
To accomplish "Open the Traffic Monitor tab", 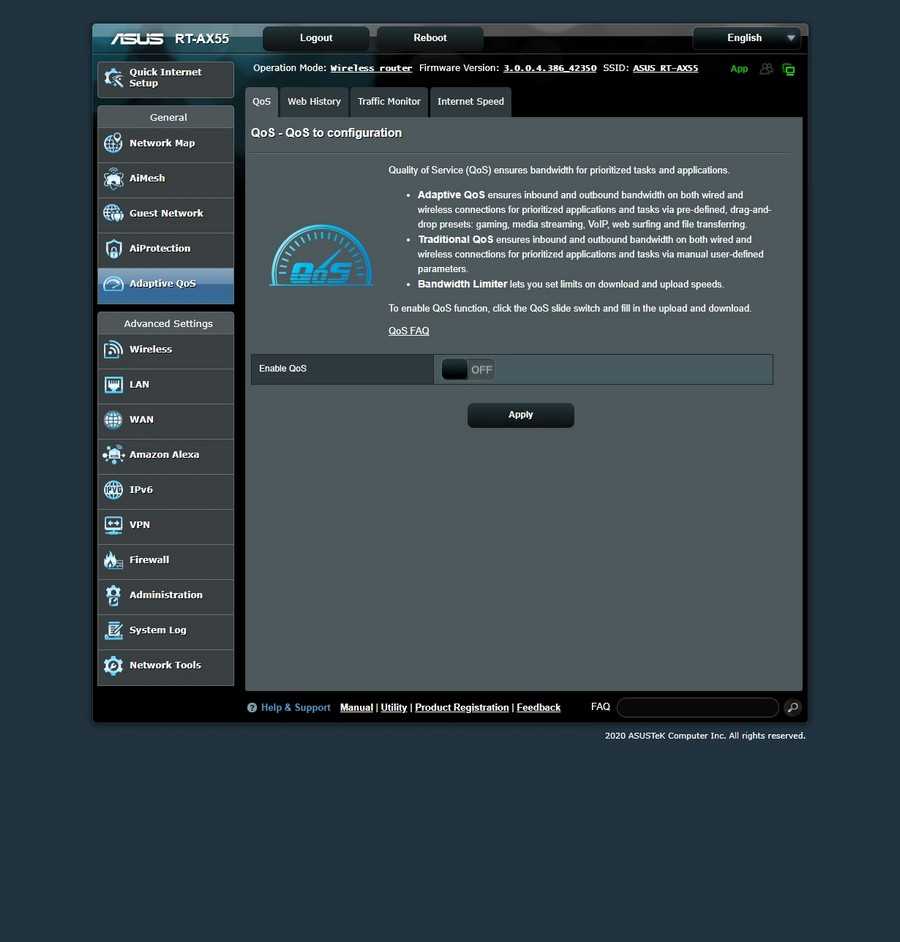I will (x=389, y=102).
